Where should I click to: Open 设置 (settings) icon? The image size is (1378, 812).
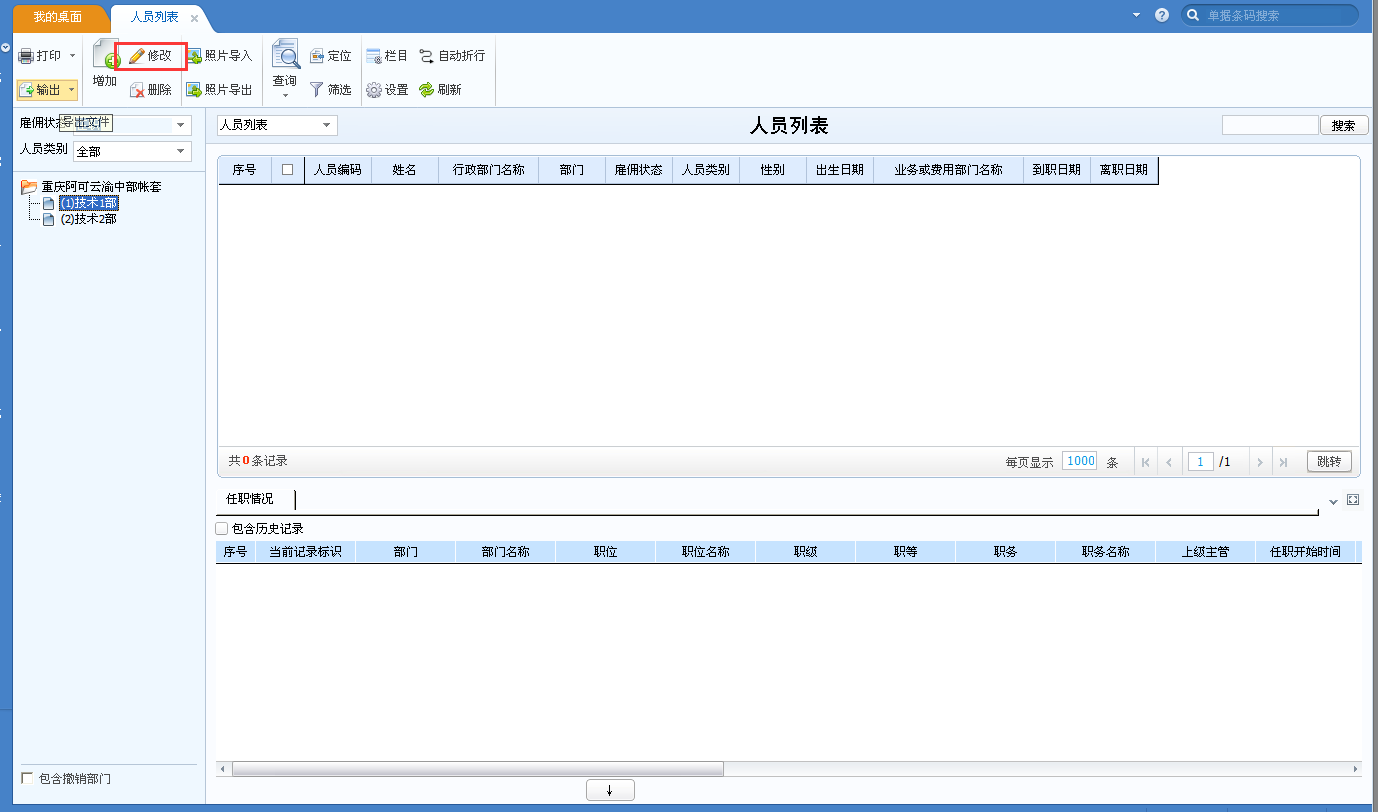coord(387,89)
